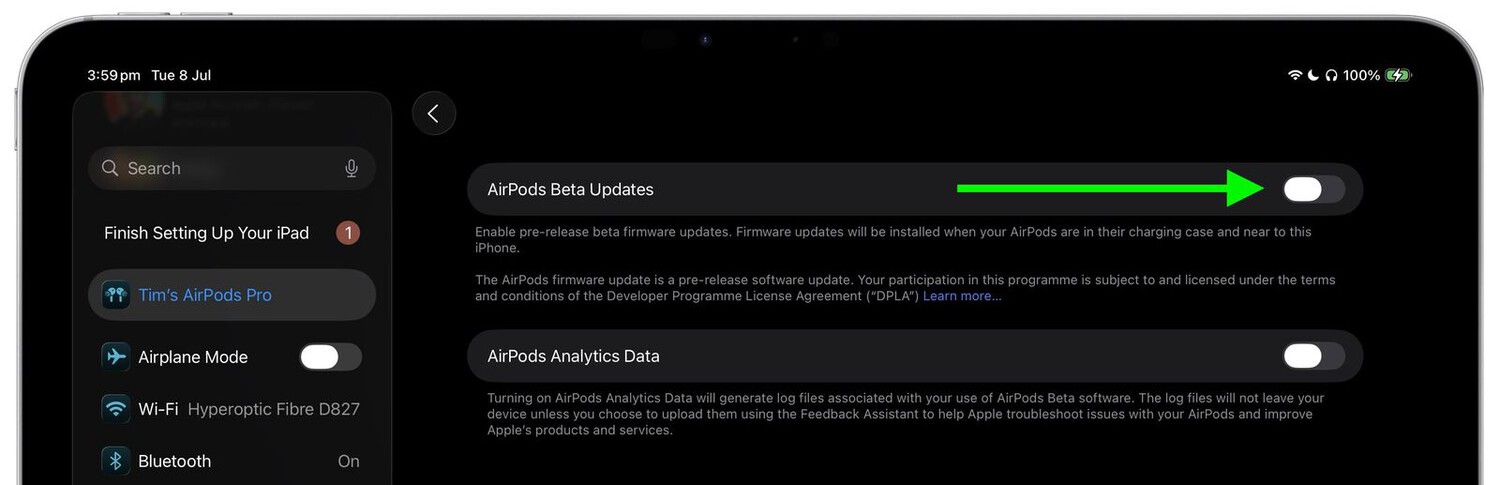Tap the Focus moon status icon
Screen dimensions: 1500x485
tap(1313, 75)
